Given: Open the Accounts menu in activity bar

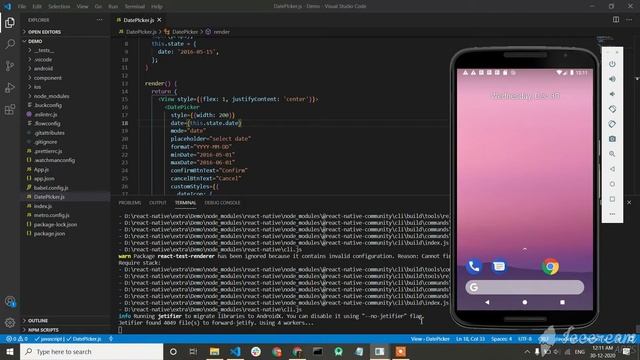Looking at the screenshot, I should click(10, 302).
